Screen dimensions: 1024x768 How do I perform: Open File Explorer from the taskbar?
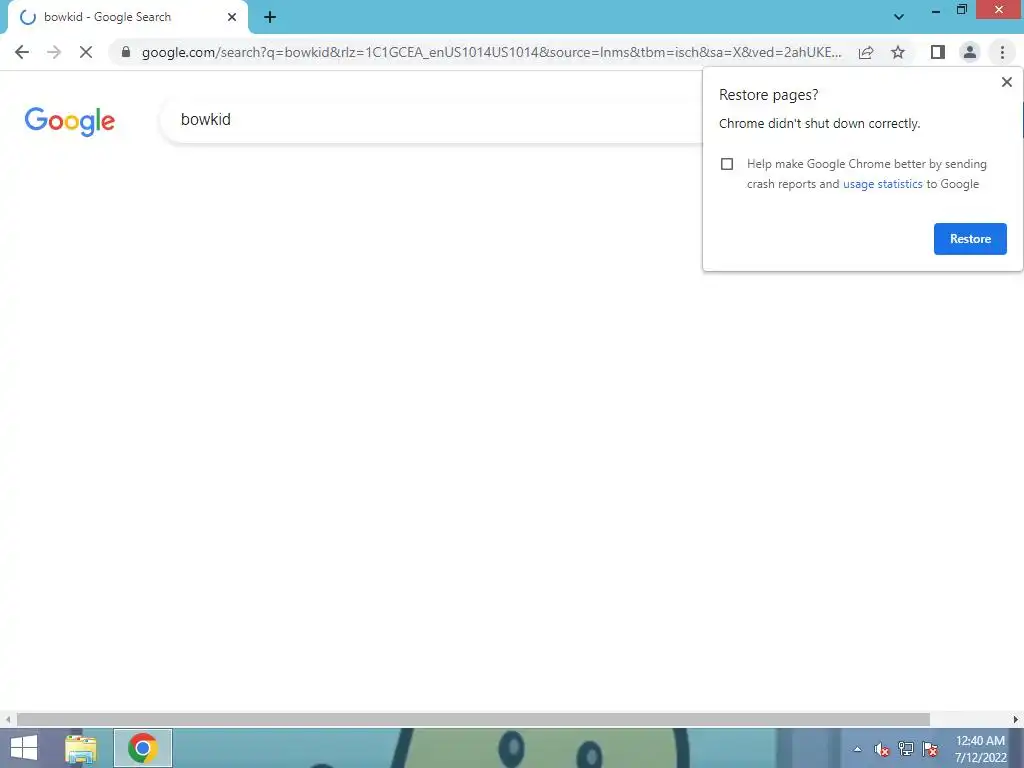(x=81, y=748)
